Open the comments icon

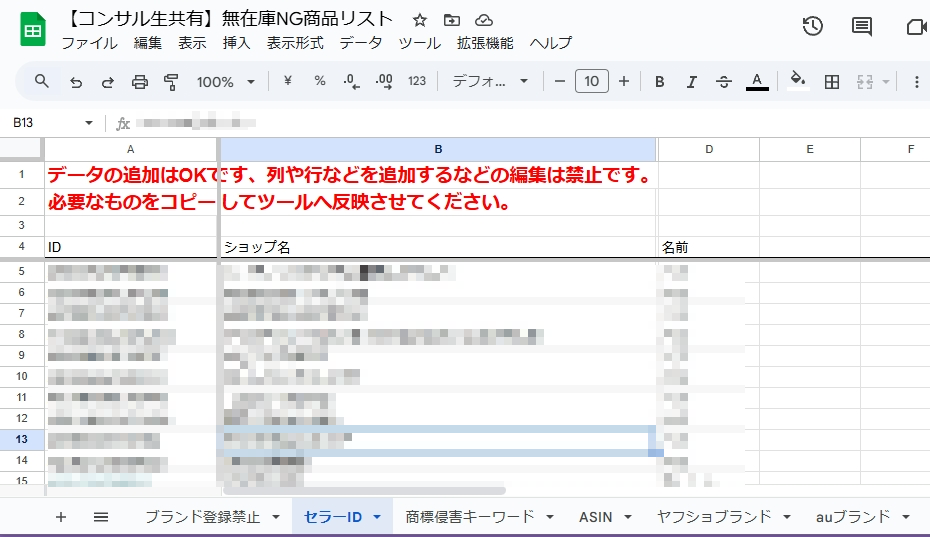[862, 27]
